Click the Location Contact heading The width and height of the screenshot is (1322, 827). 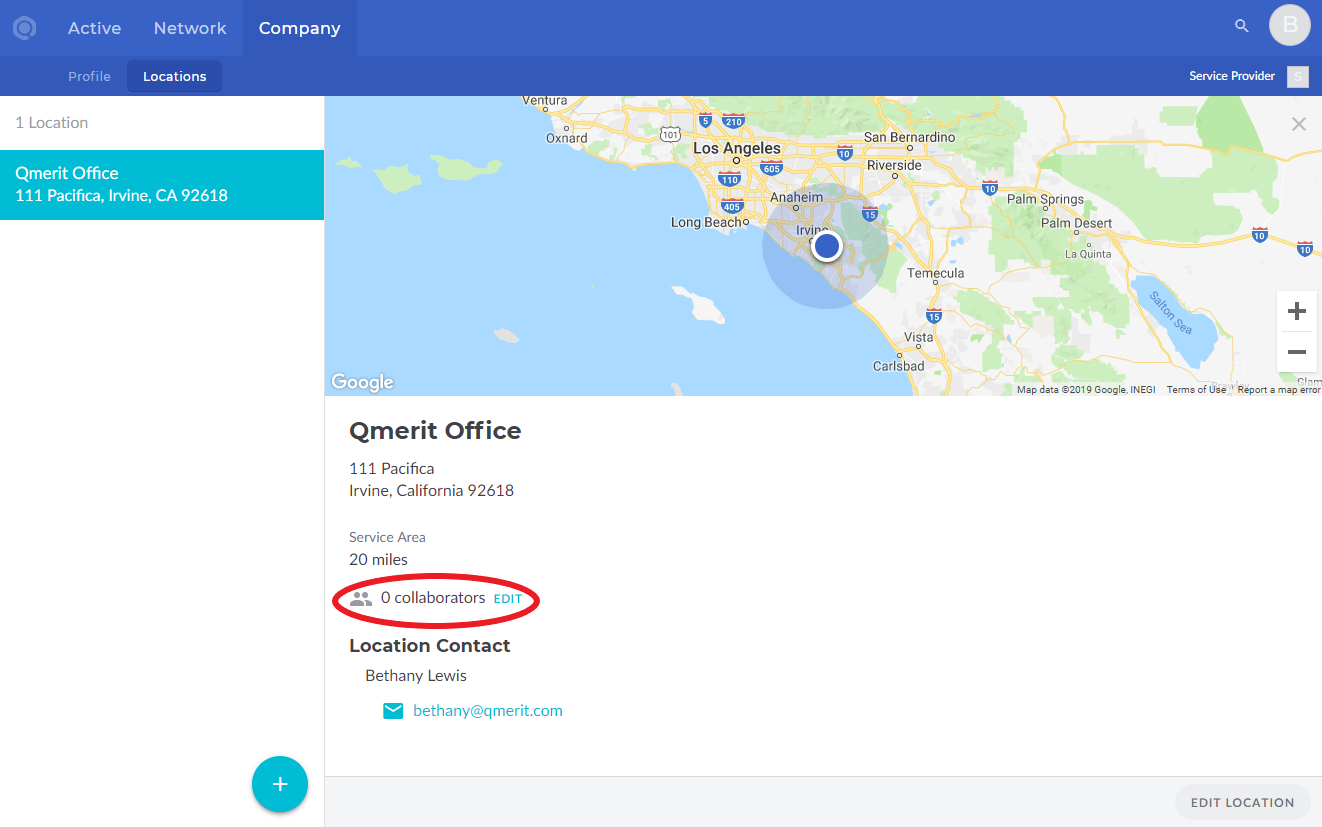click(430, 646)
